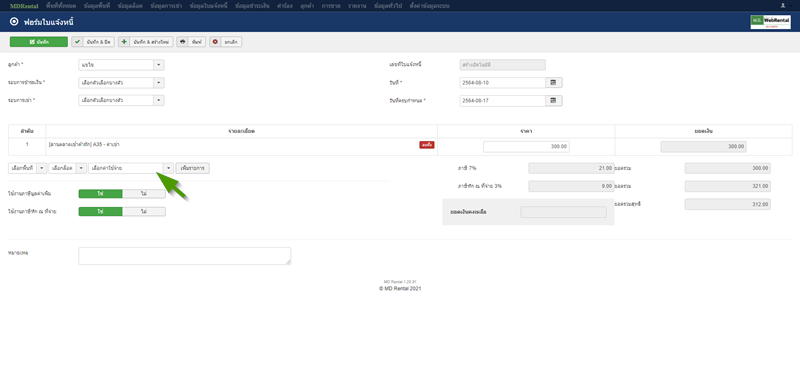800x390 pixels.
Task: Click the MDRental brand link
Action: coord(24,6)
